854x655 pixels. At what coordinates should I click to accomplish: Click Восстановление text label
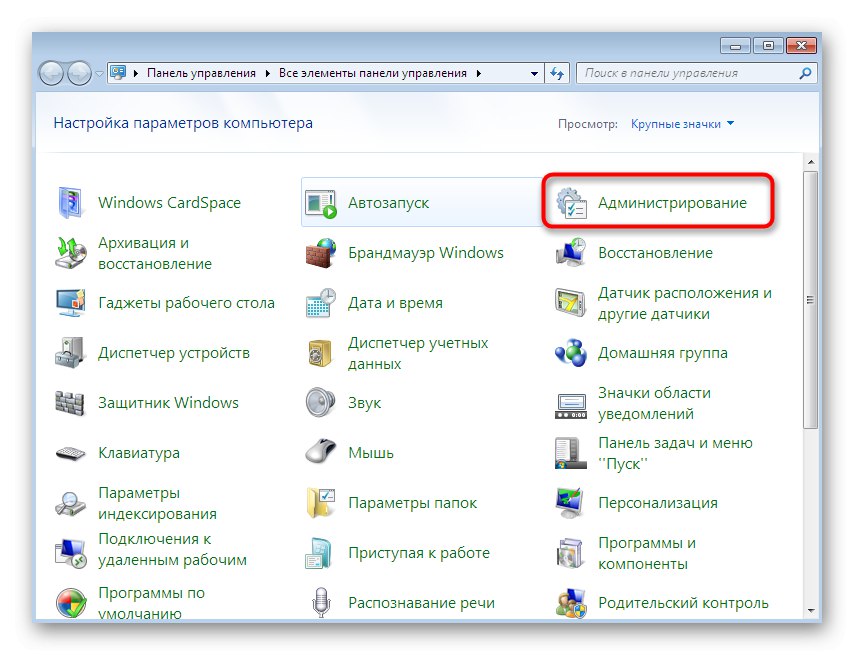[655, 253]
